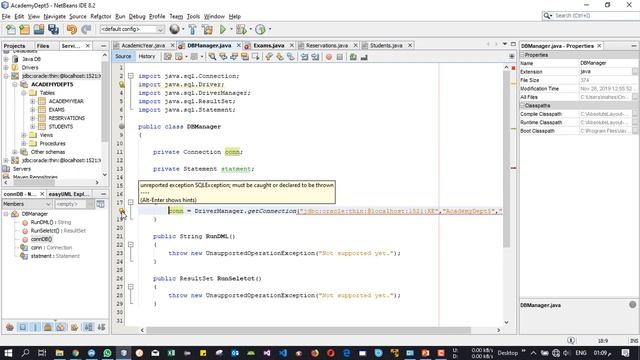Open WhatsApp from the taskbar
Image resolution: width=640 pixels, height=360 pixels.
(107, 353)
